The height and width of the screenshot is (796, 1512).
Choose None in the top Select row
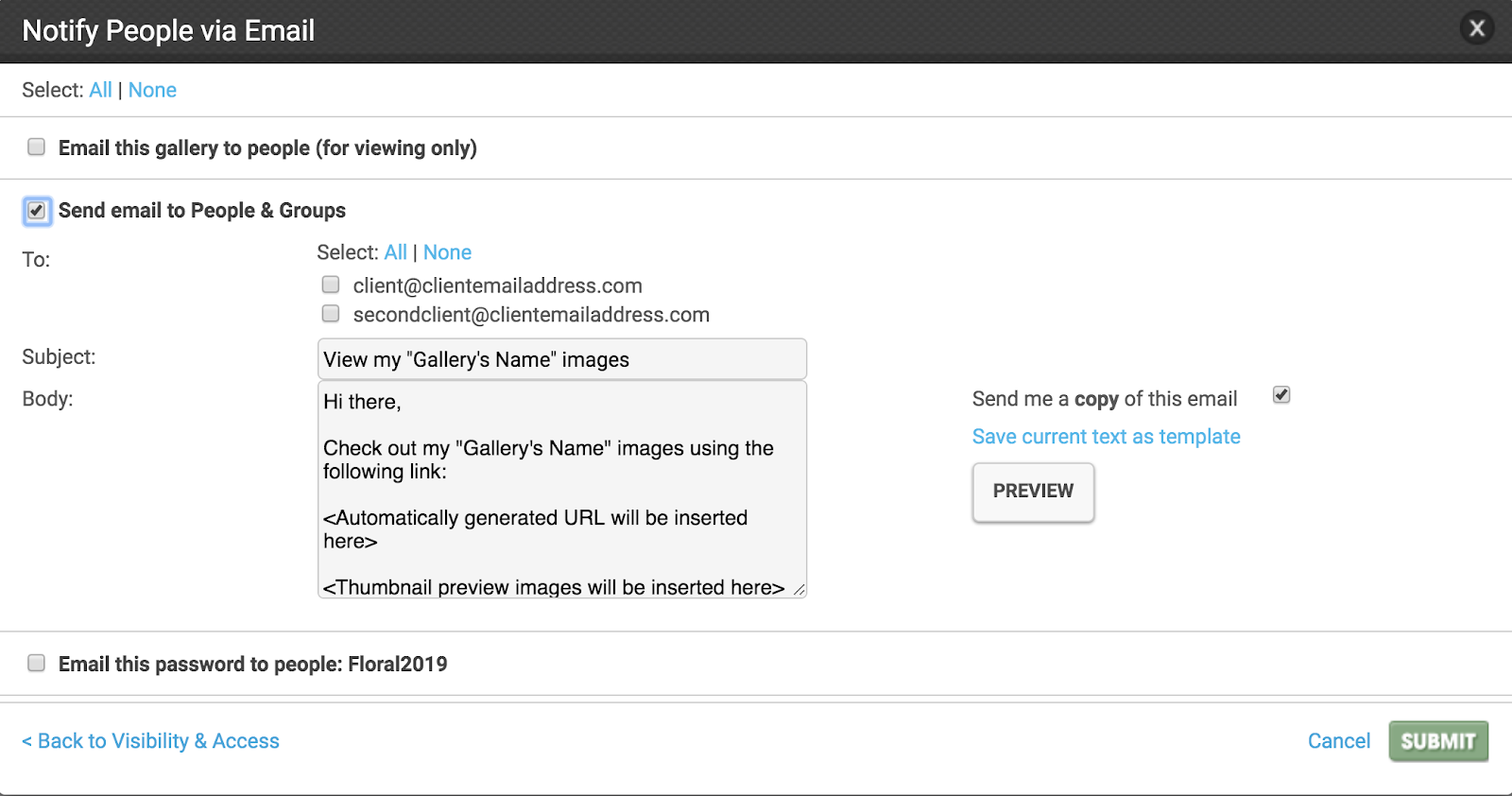[x=152, y=90]
